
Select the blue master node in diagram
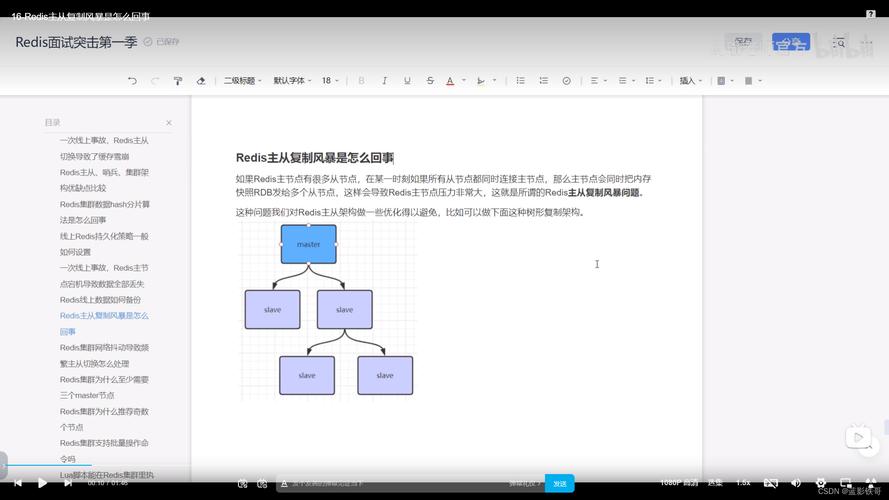point(308,244)
